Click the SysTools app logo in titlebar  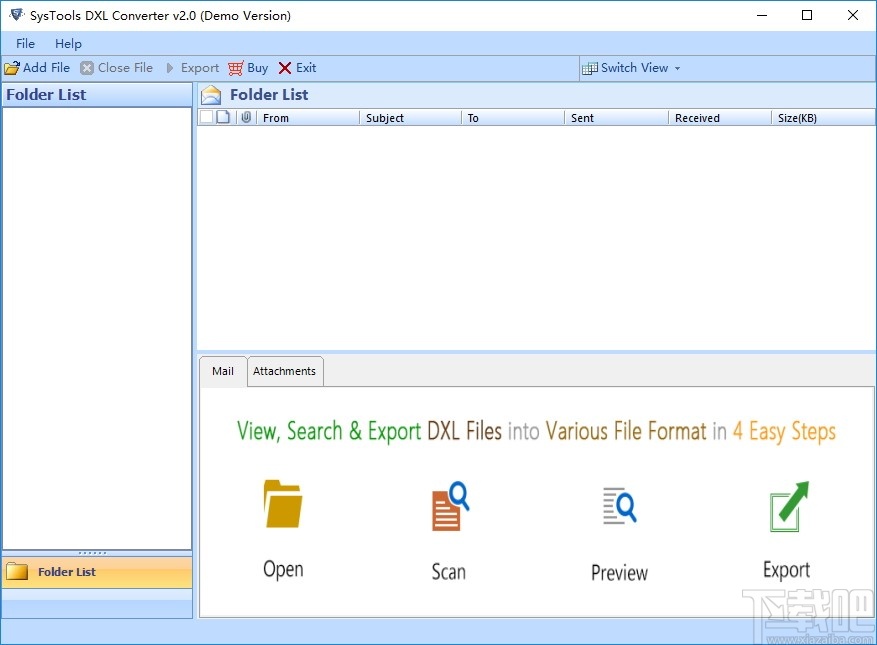pos(17,15)
